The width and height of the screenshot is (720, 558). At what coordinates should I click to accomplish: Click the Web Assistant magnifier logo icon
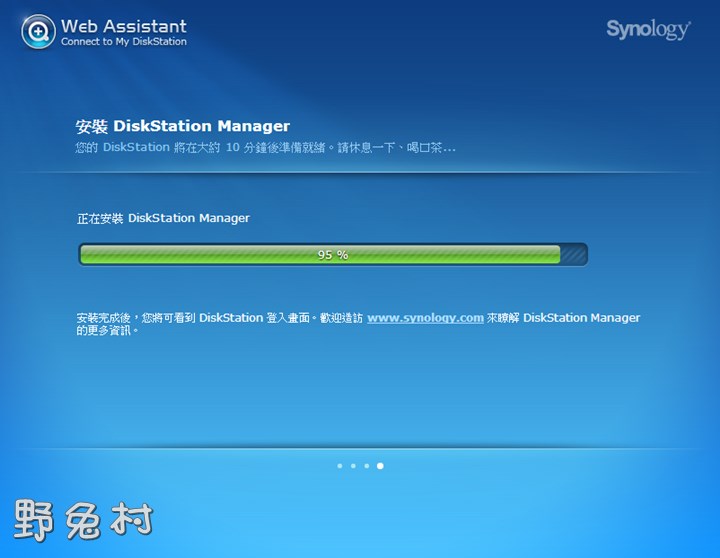pyautogui.click(x=38, y=31)
